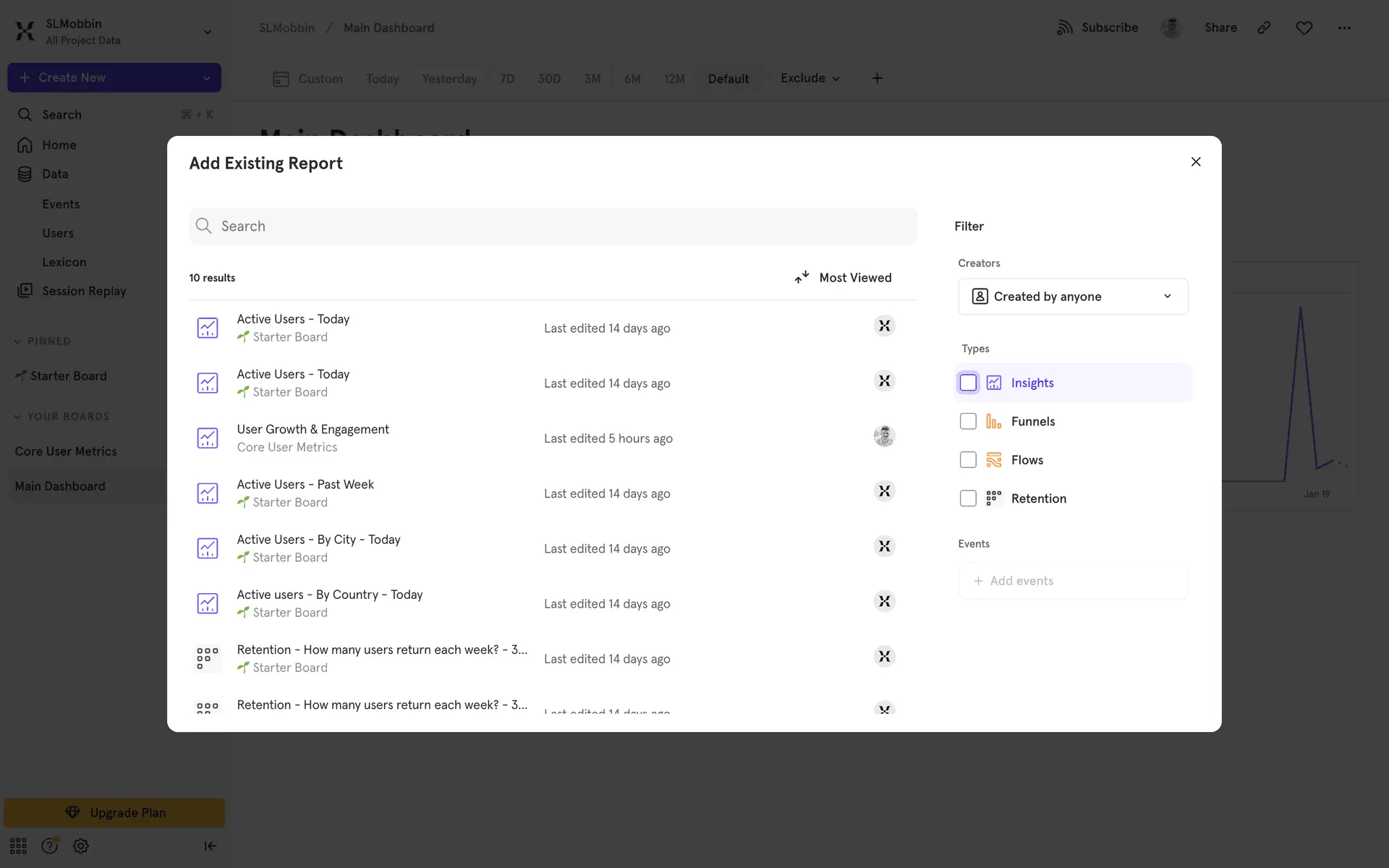
Task: Check the Insights type filter
Action: point(968,383)
